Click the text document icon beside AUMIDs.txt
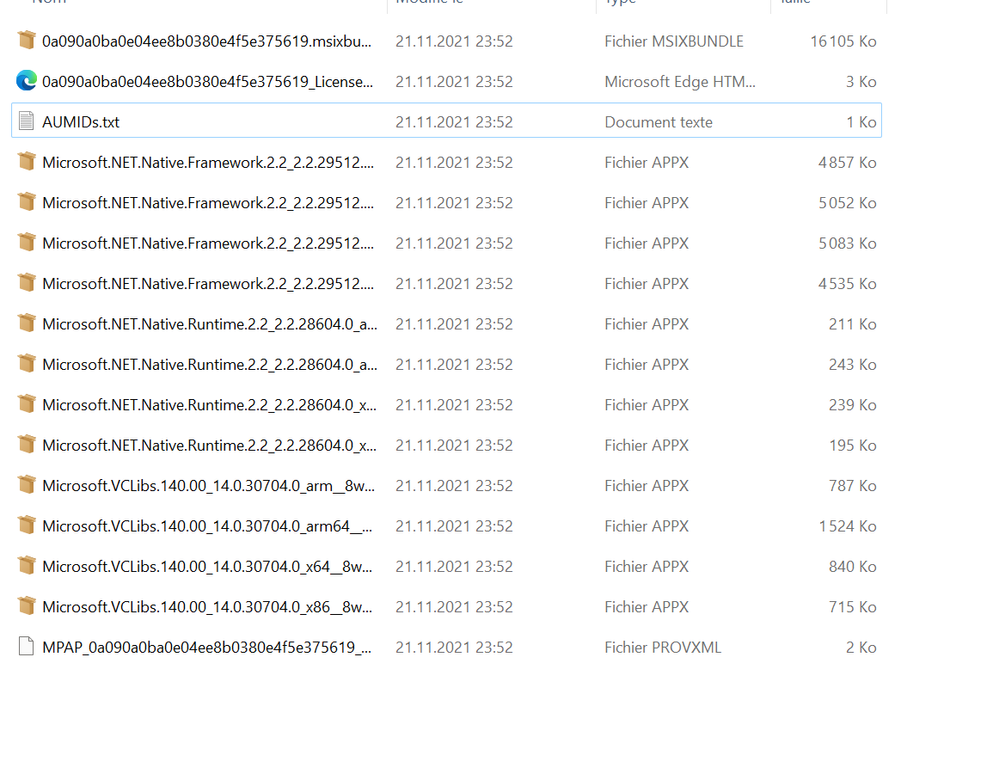 pyautogui.click(x=27, y=122)
